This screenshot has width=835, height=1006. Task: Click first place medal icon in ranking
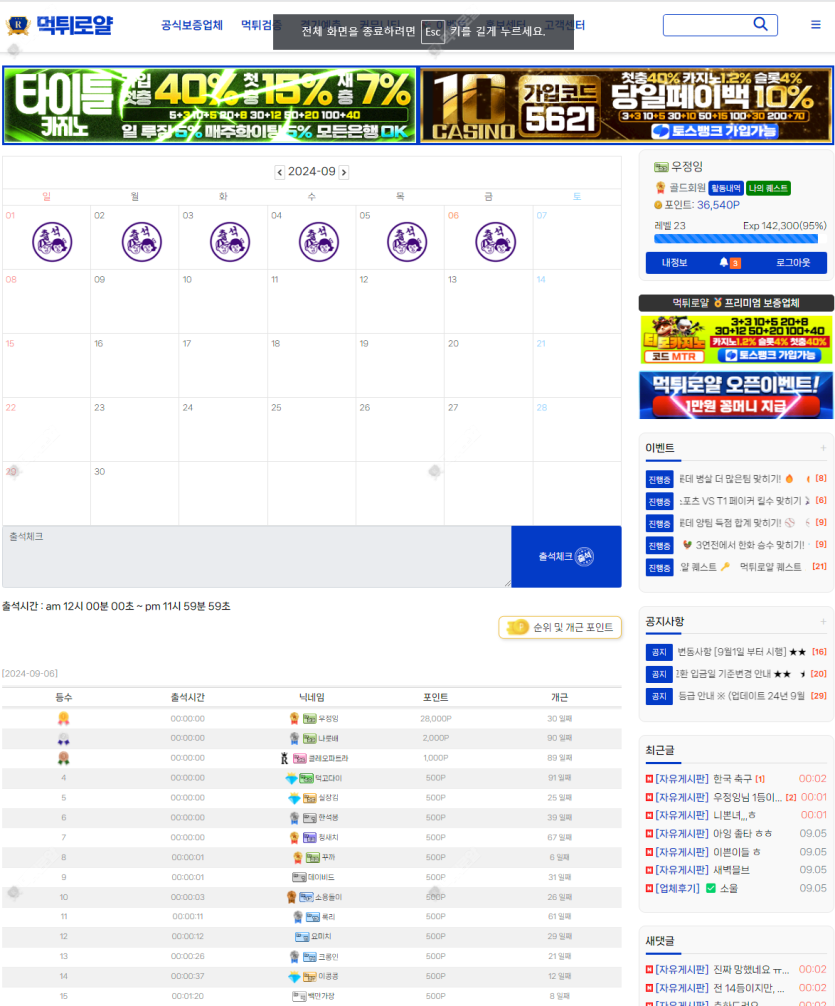click(x=64, y=718)
